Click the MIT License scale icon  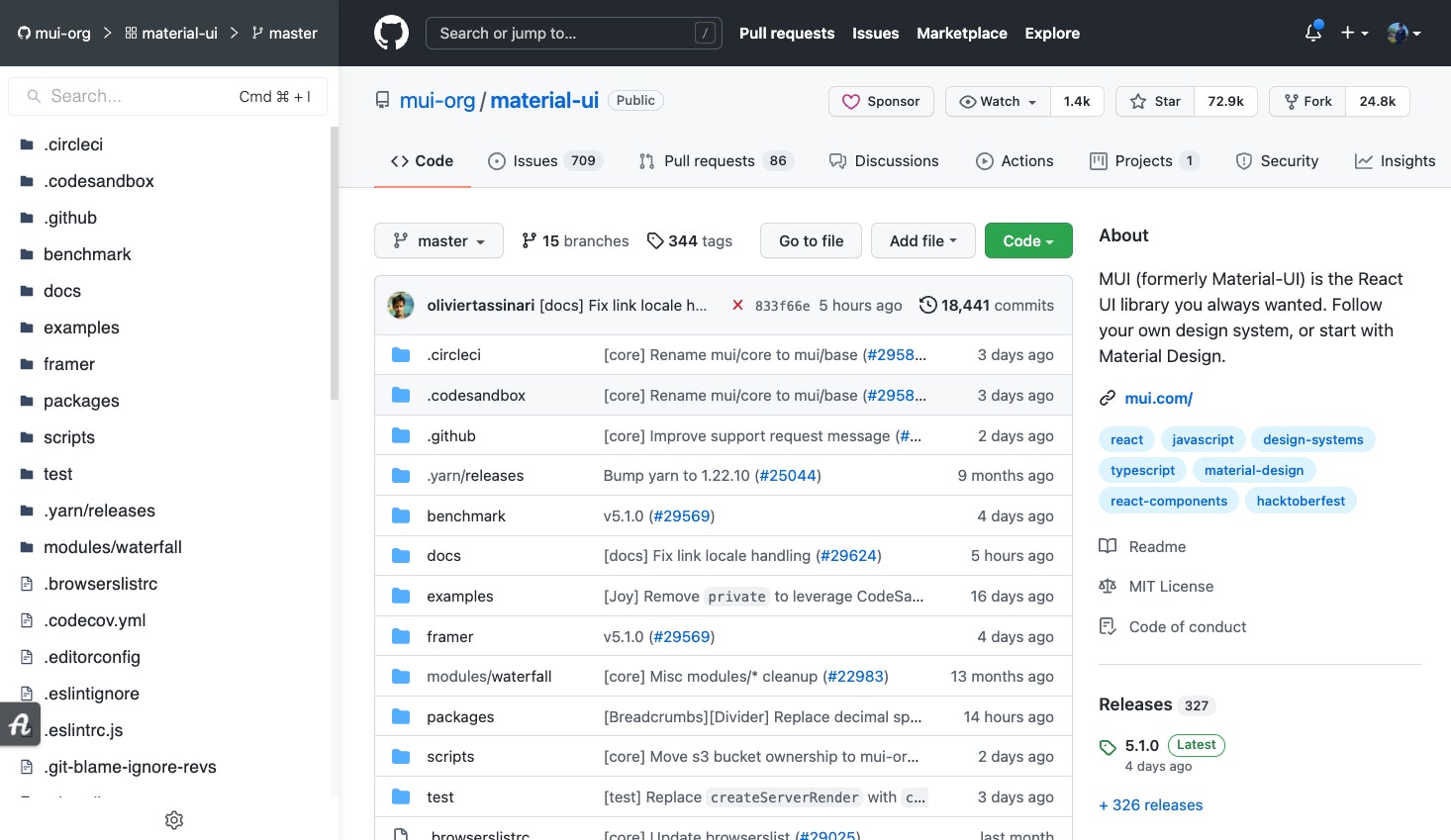1108,586
